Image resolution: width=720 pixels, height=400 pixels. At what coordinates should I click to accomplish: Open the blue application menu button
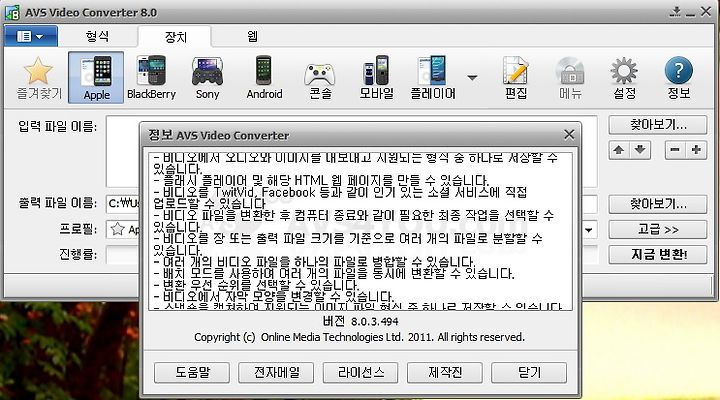(31, 36)
